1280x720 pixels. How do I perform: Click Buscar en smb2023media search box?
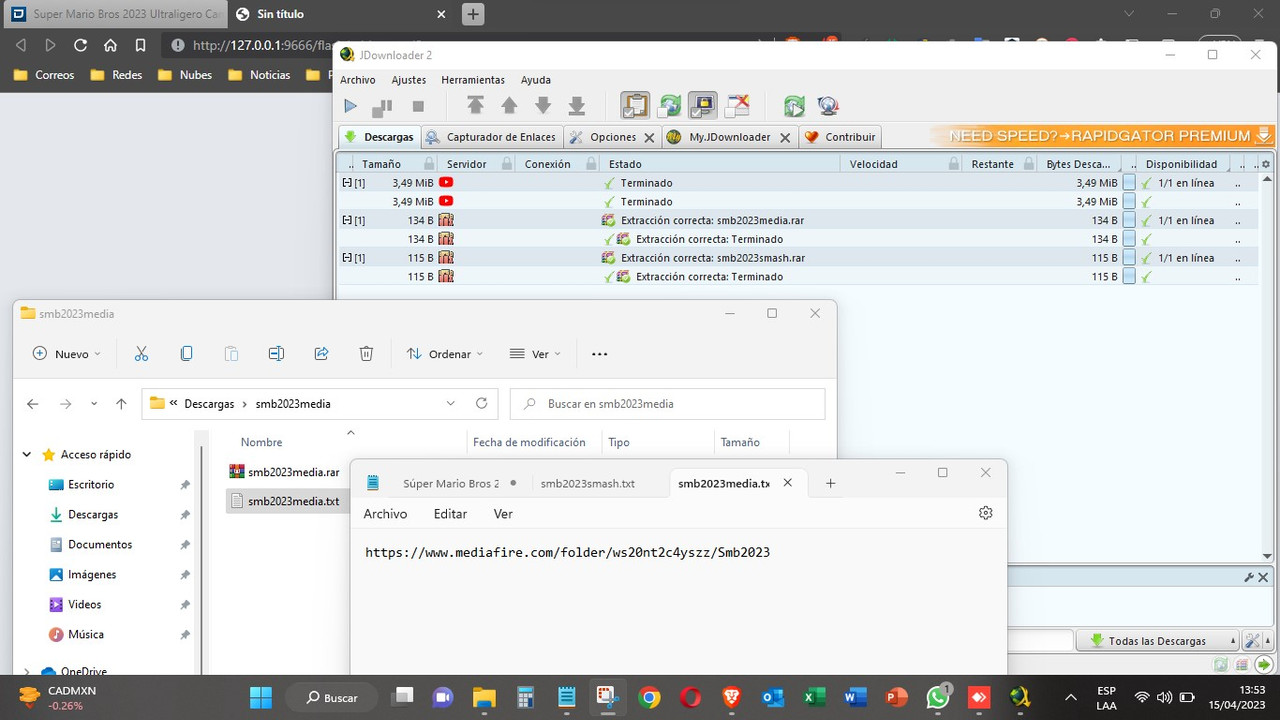click(667, 404)
